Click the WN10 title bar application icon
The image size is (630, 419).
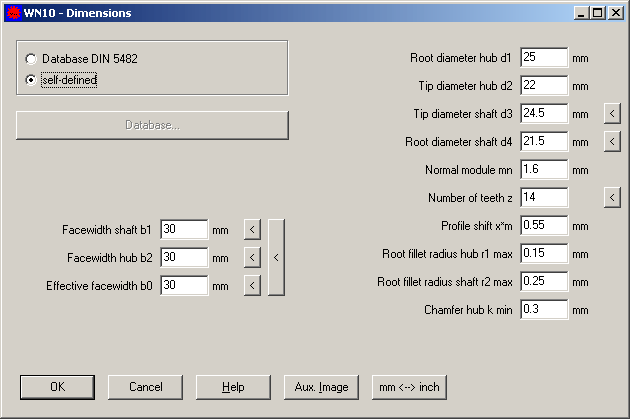[x=12, y=13]
